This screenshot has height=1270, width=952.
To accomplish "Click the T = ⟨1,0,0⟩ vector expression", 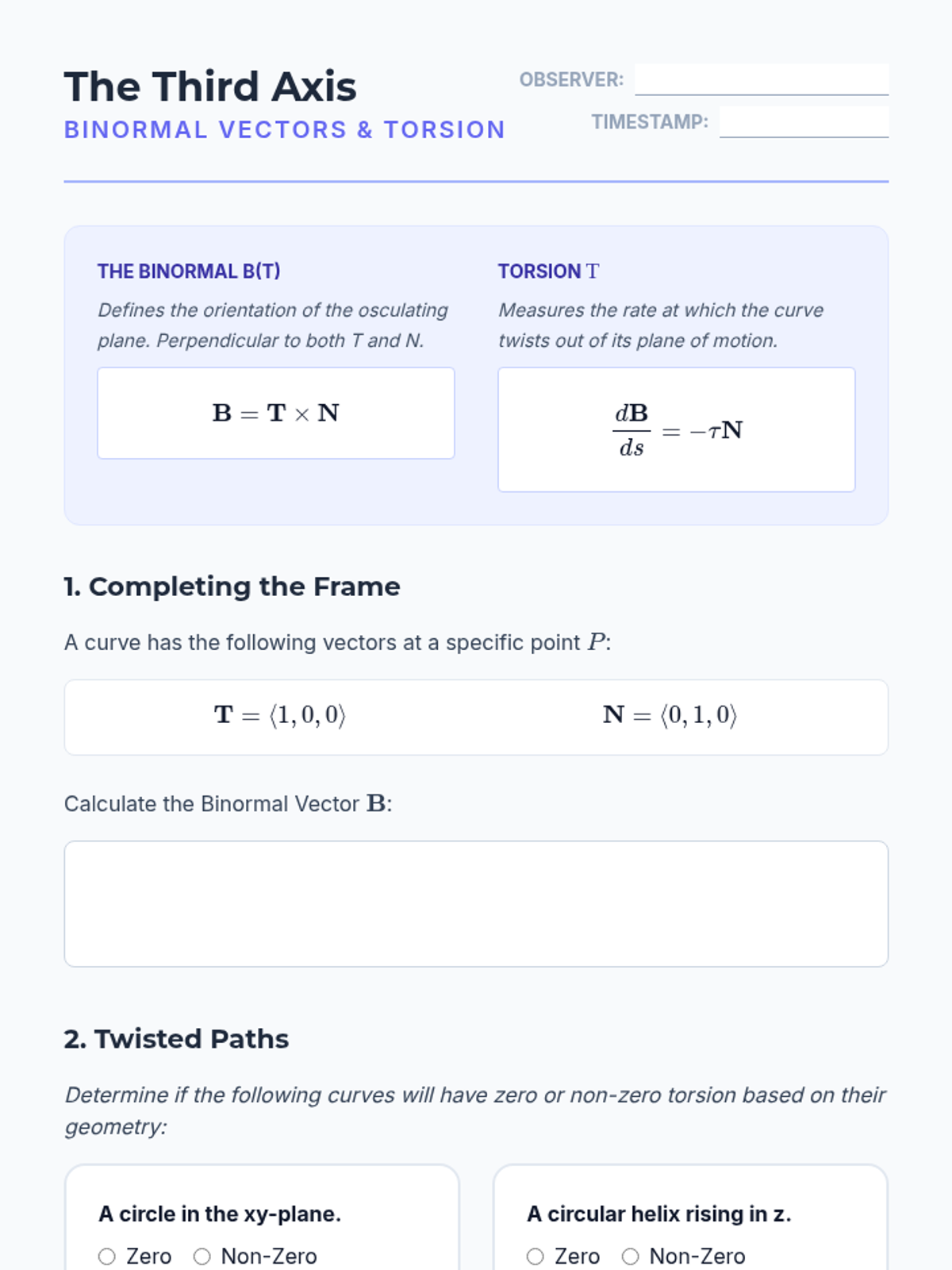I will 280,715.
